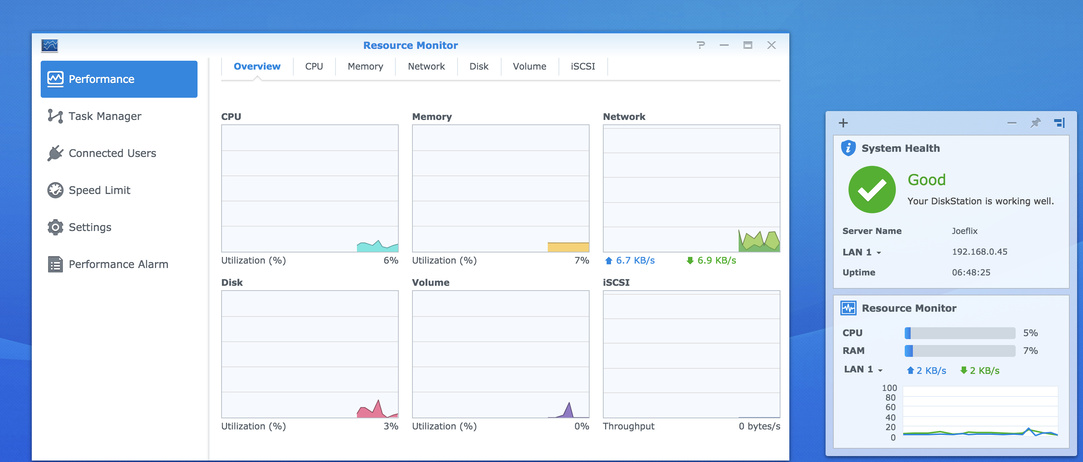Click the 0 bytes/s throughput value
Image resolution: width=1083 pixels, height=462 pixels.
pos(759,426)
